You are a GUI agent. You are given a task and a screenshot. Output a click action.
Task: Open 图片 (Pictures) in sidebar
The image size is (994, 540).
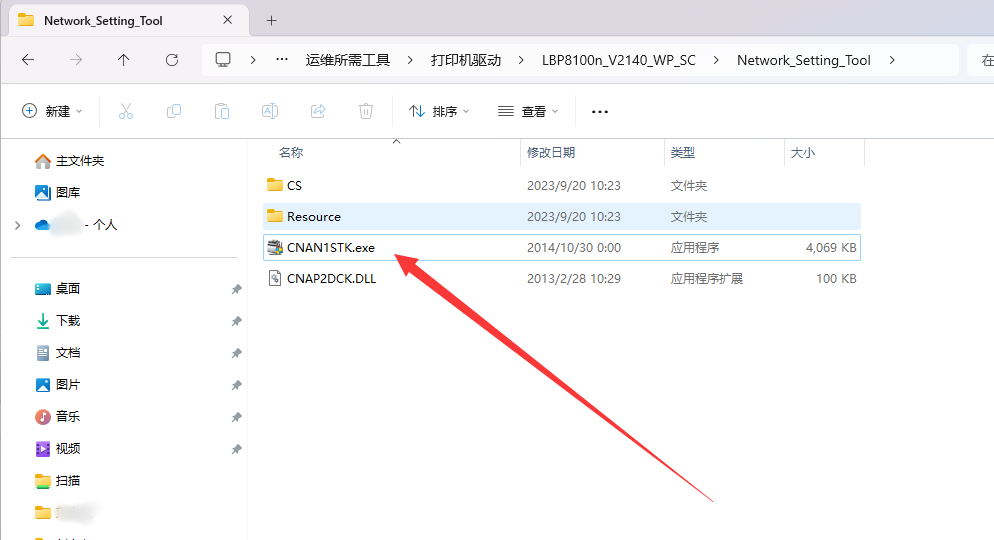tap(57, 385)
